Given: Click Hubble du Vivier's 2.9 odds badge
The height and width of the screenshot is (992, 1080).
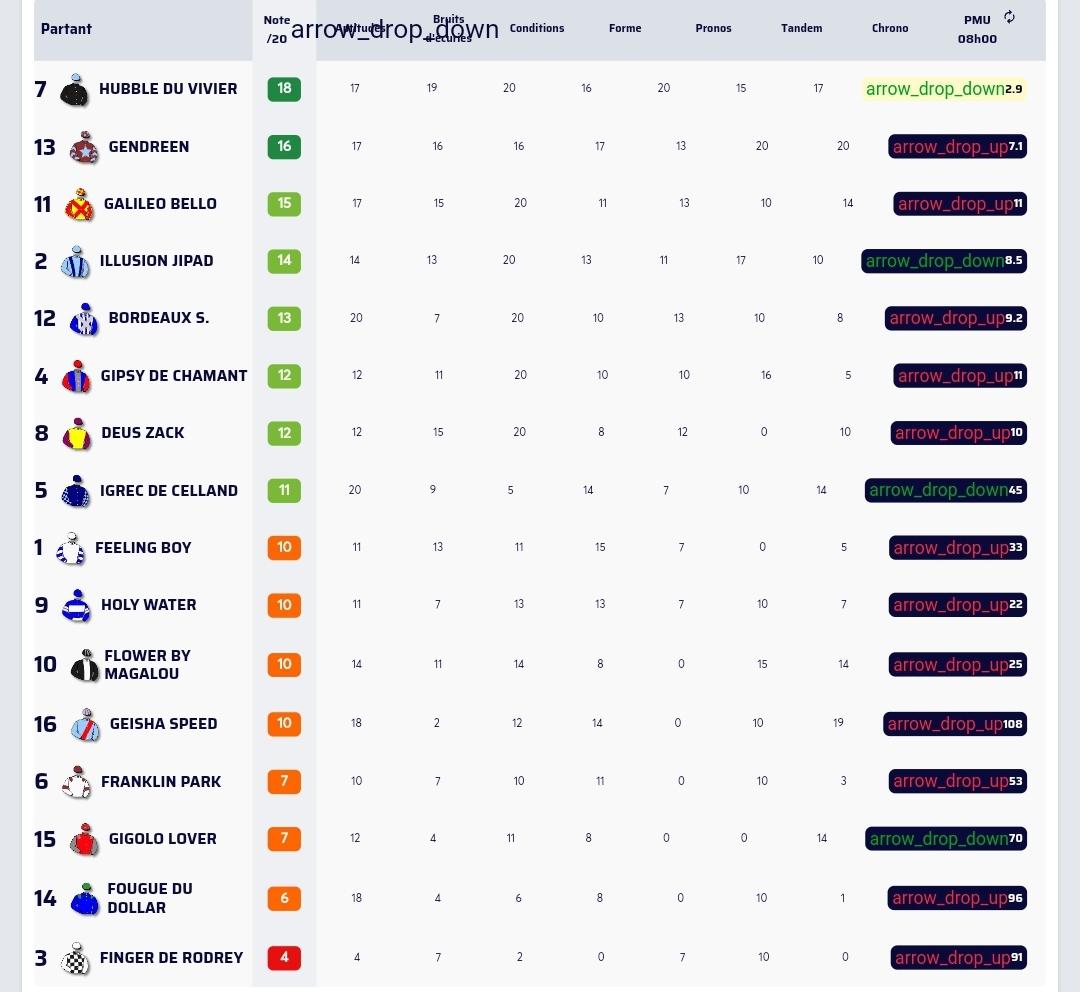Looking at the screenshot, I should click(944, 89).
